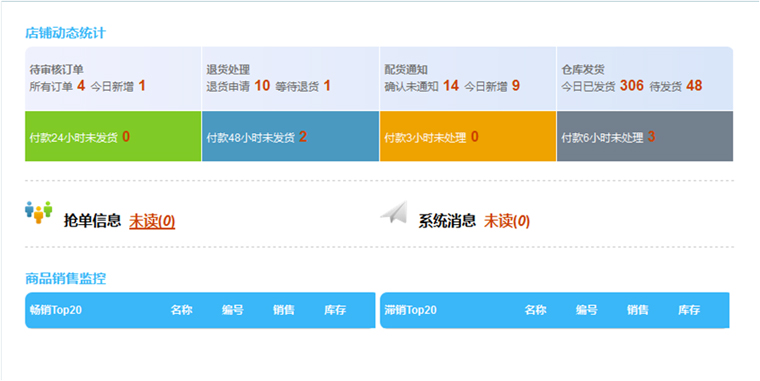Select the orange 付款3小时未处理 tile
Image resolution: width=760 pixels, height=381 pixels.
pos(468,136)
